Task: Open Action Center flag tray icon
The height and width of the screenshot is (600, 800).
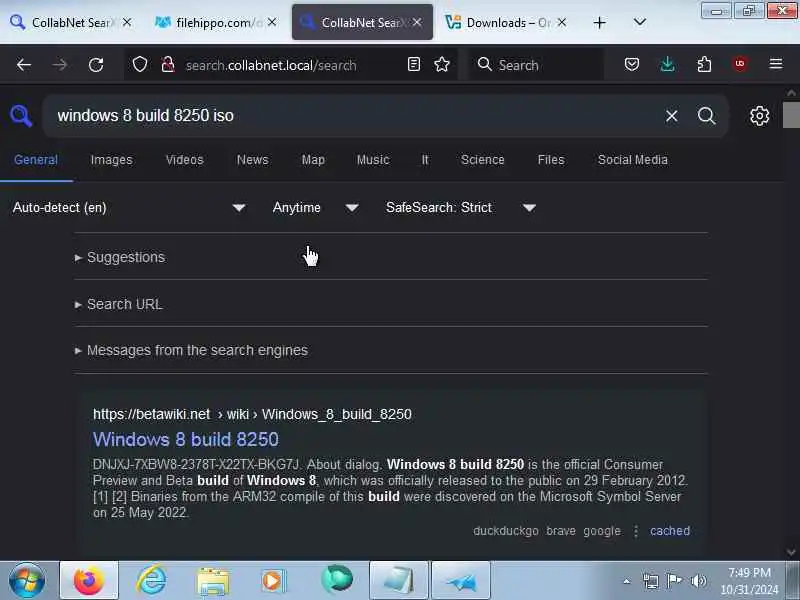Action: click(674, 581)
